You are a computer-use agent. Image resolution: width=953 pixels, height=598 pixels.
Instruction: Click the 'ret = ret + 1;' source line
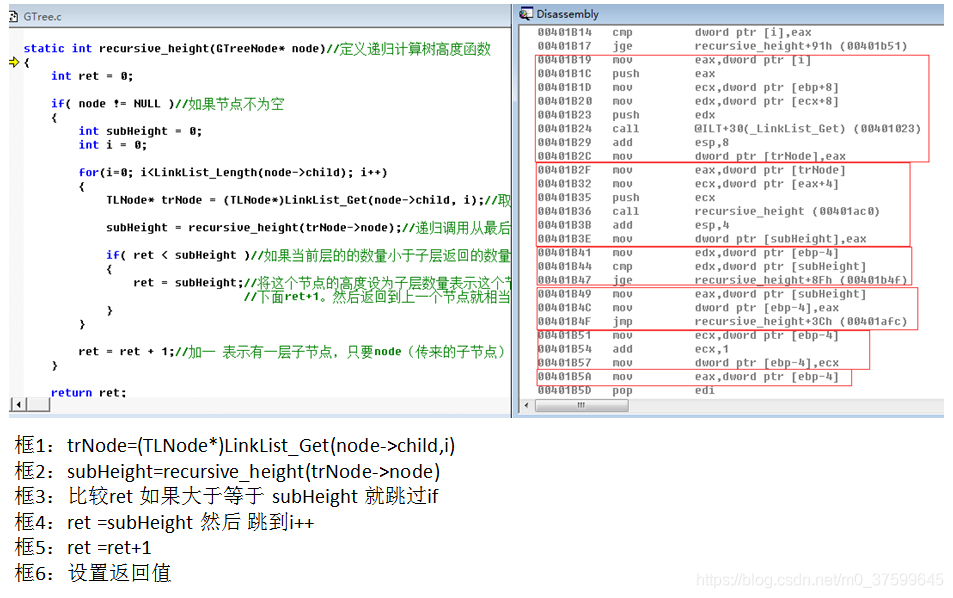292,352
